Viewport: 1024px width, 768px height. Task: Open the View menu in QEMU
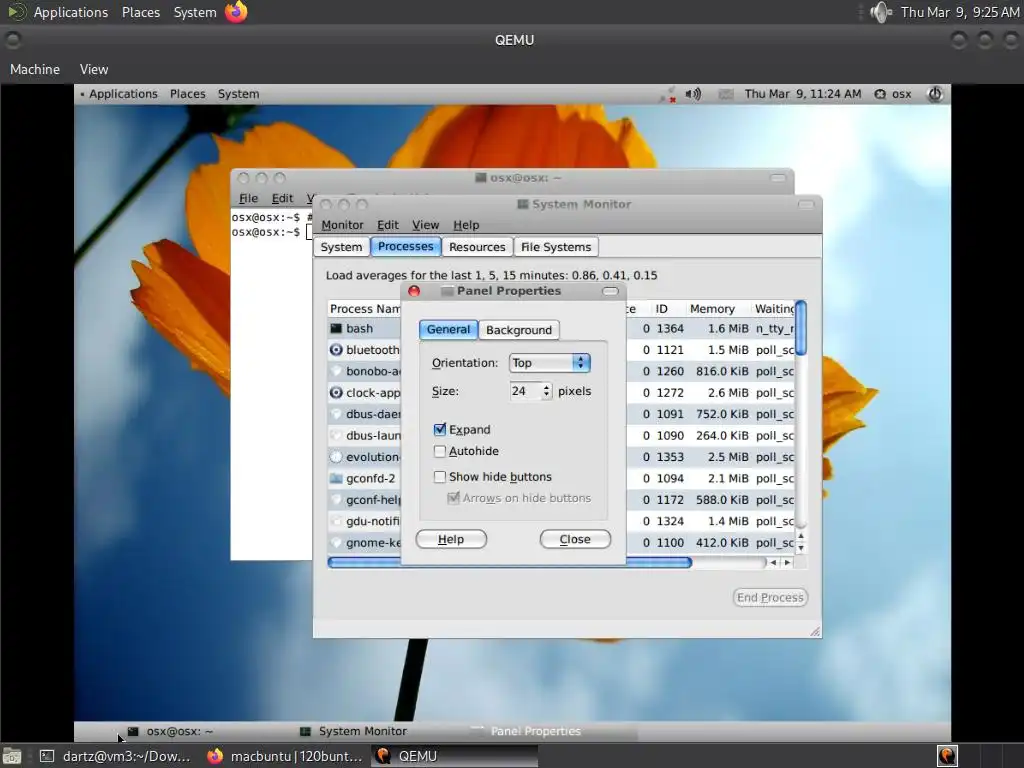coord(94,69)
